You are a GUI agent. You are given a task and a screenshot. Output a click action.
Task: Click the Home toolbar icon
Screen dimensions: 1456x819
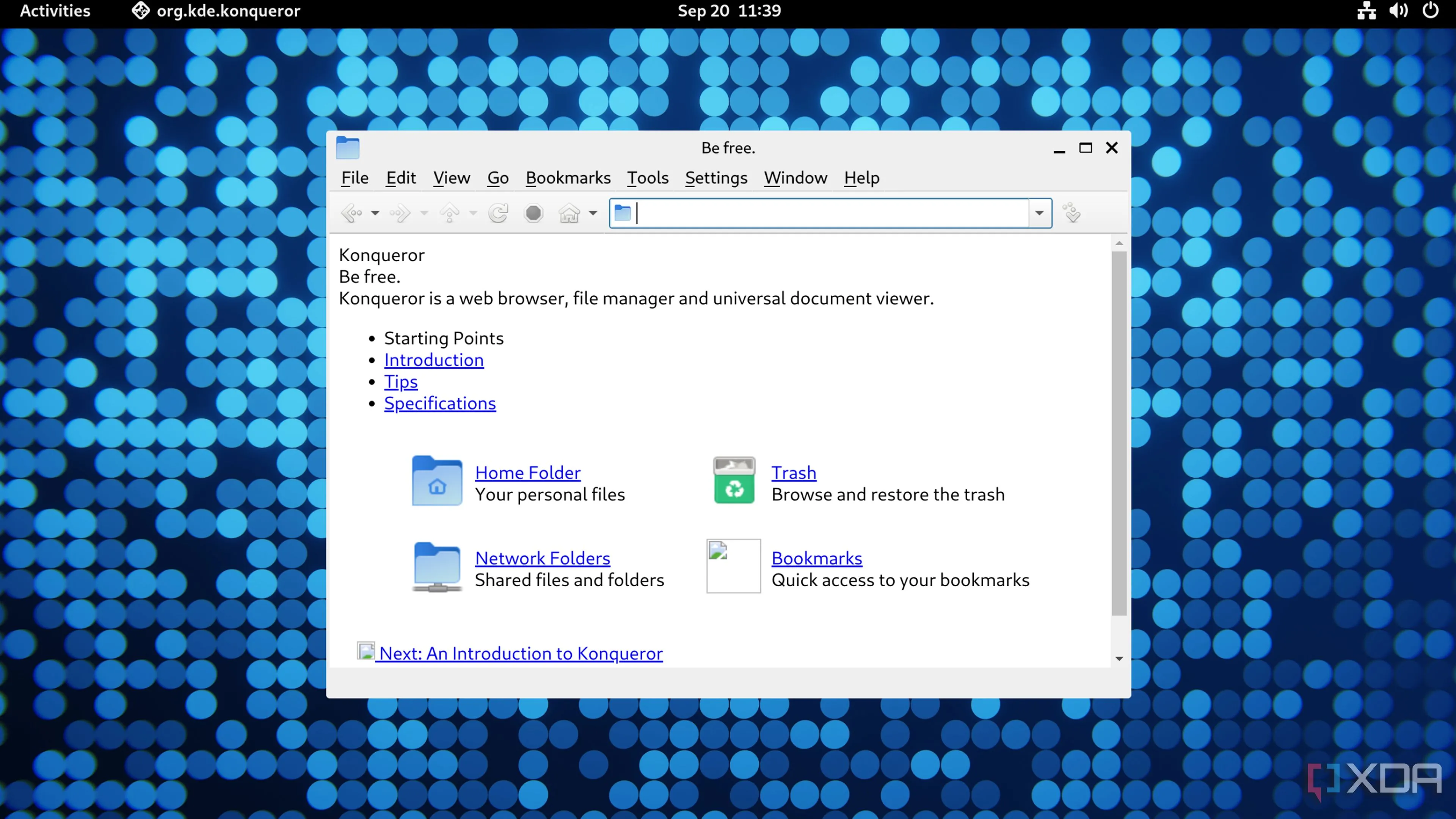(569, 213)
